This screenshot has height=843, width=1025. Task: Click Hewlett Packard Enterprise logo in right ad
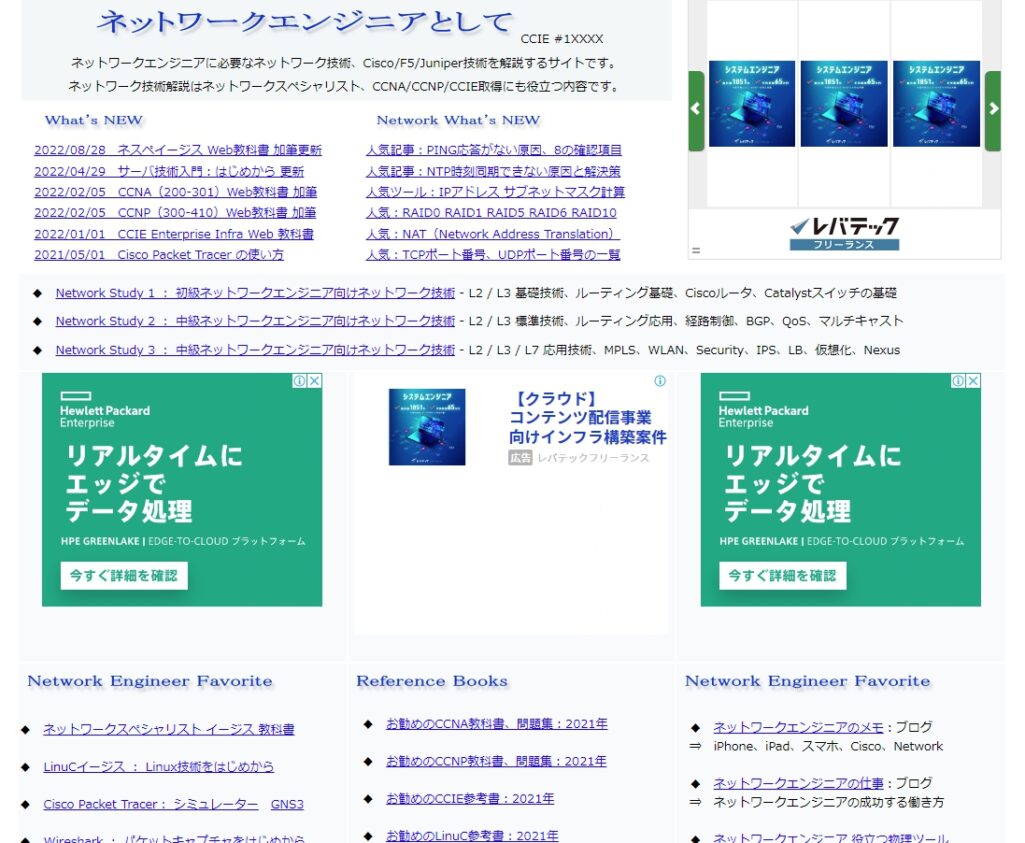pyautogui.click(x=764, y=410)
